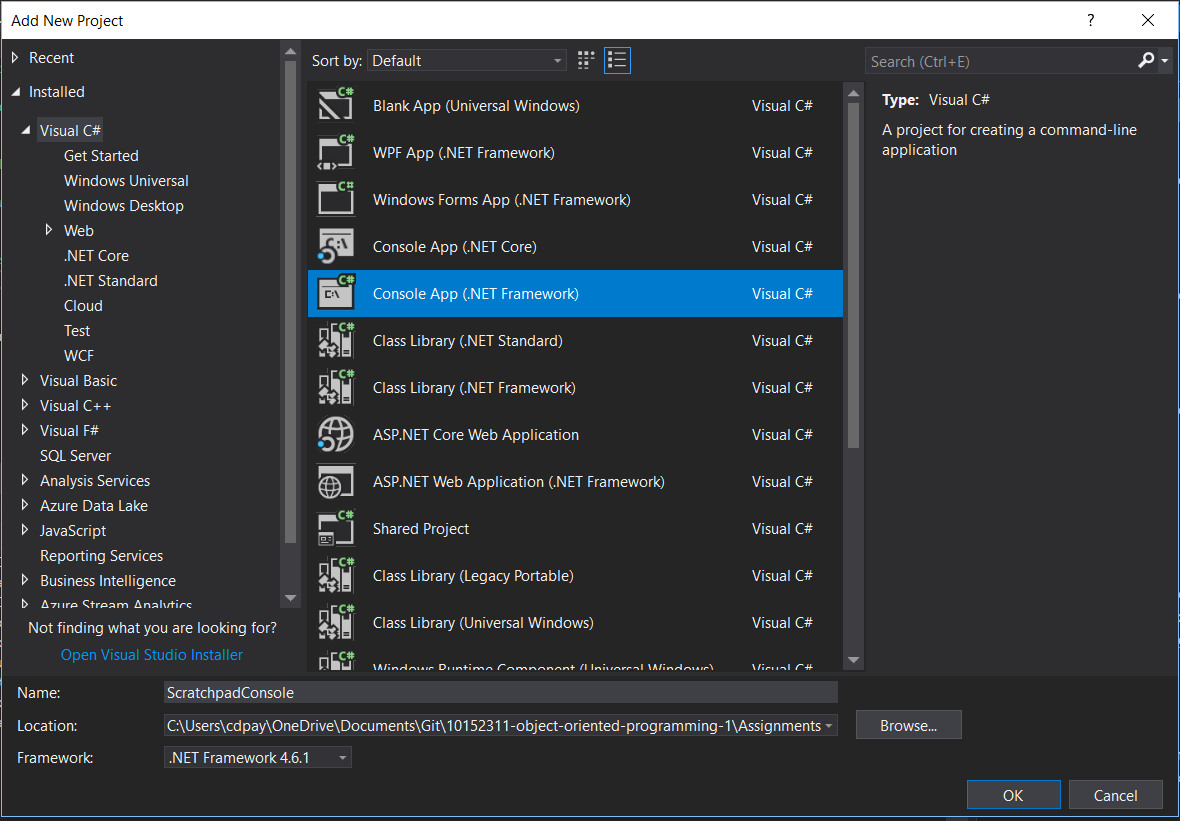The height and width of the screenshot is (821, 1180).
Task: Choose the ASP.NET Web Application (.NET Framework) icon
Action: click(336, 482)
